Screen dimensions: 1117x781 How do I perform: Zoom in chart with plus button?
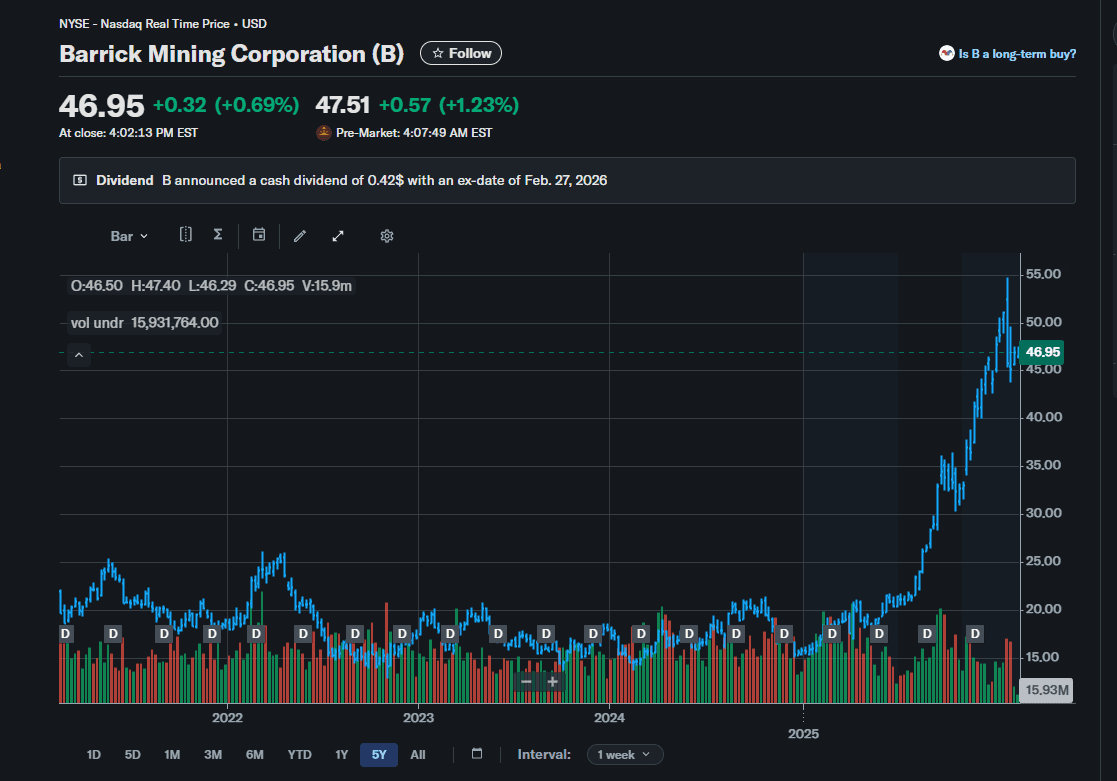pyautogui.click(x=552, y=682)
